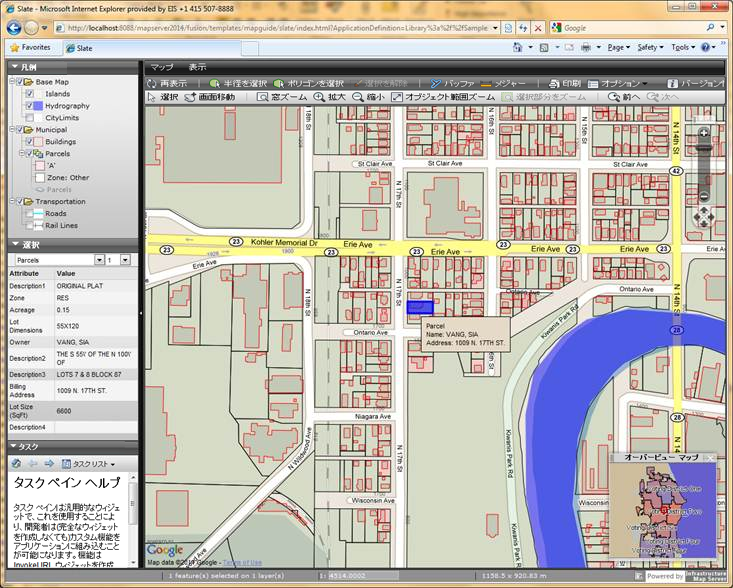Click the map slider minus zoom button
Image resolution: width=733 pixels, height=588 pixels.
704,196
